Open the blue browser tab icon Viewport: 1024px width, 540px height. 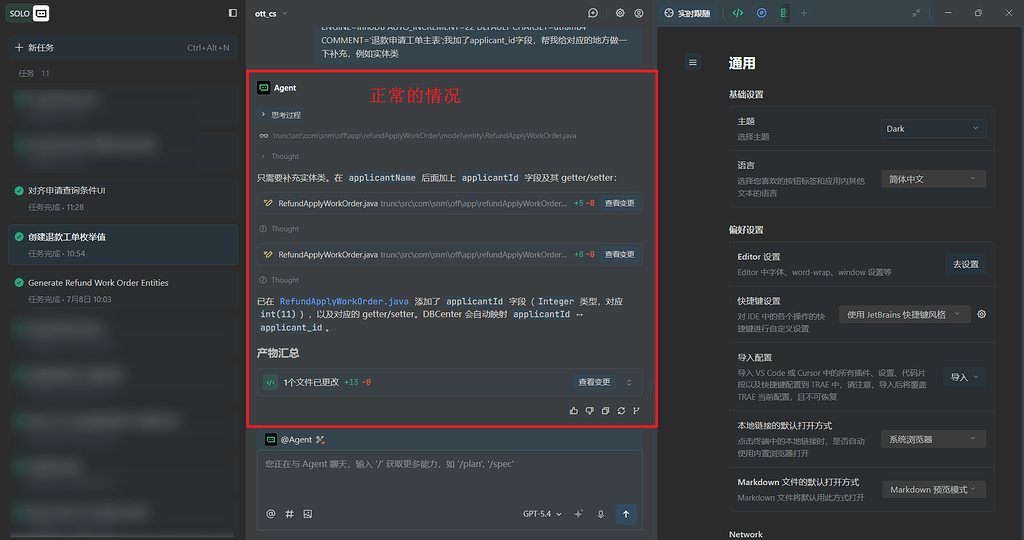coord(761,13)
